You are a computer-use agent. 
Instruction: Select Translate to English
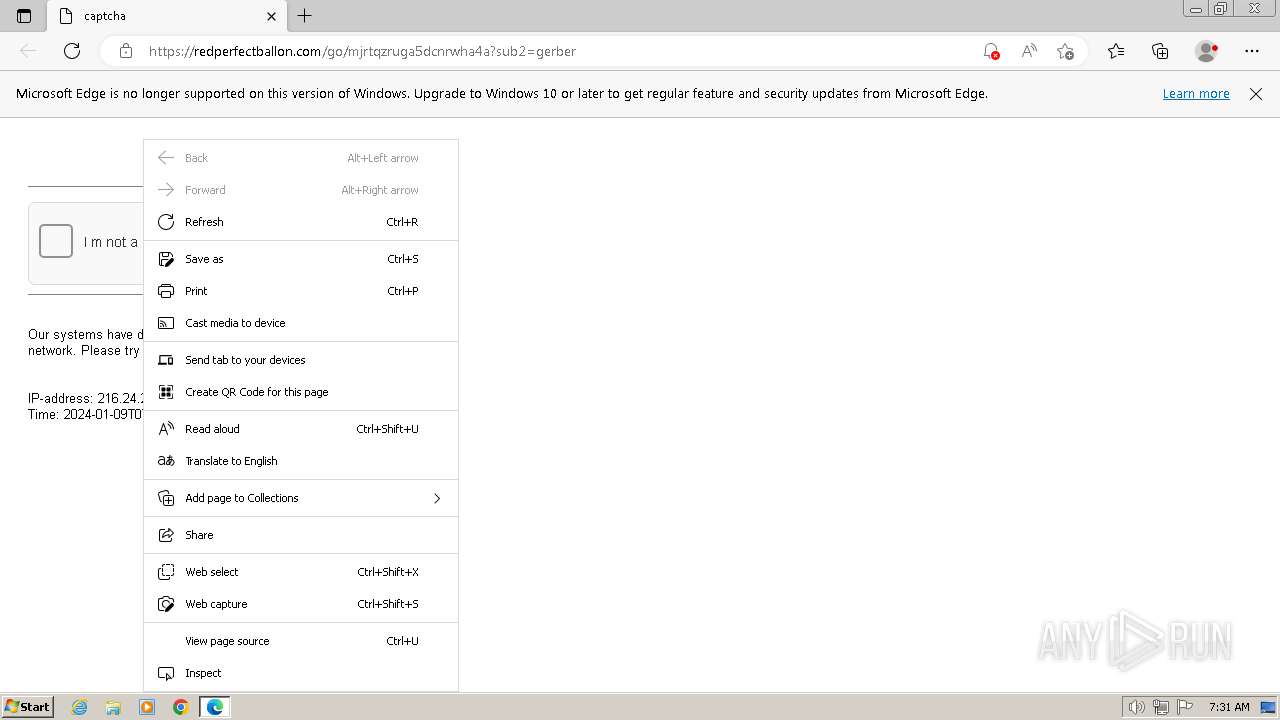[301, 461]
